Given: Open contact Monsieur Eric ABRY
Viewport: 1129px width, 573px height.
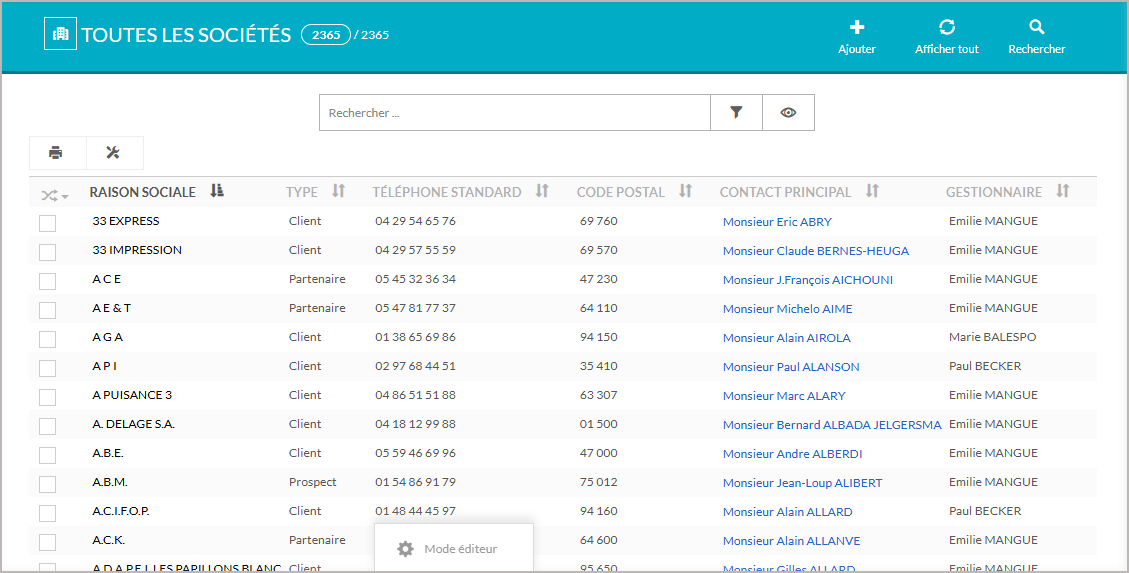Looking at the screenshot, I should [x=776, y=222].
